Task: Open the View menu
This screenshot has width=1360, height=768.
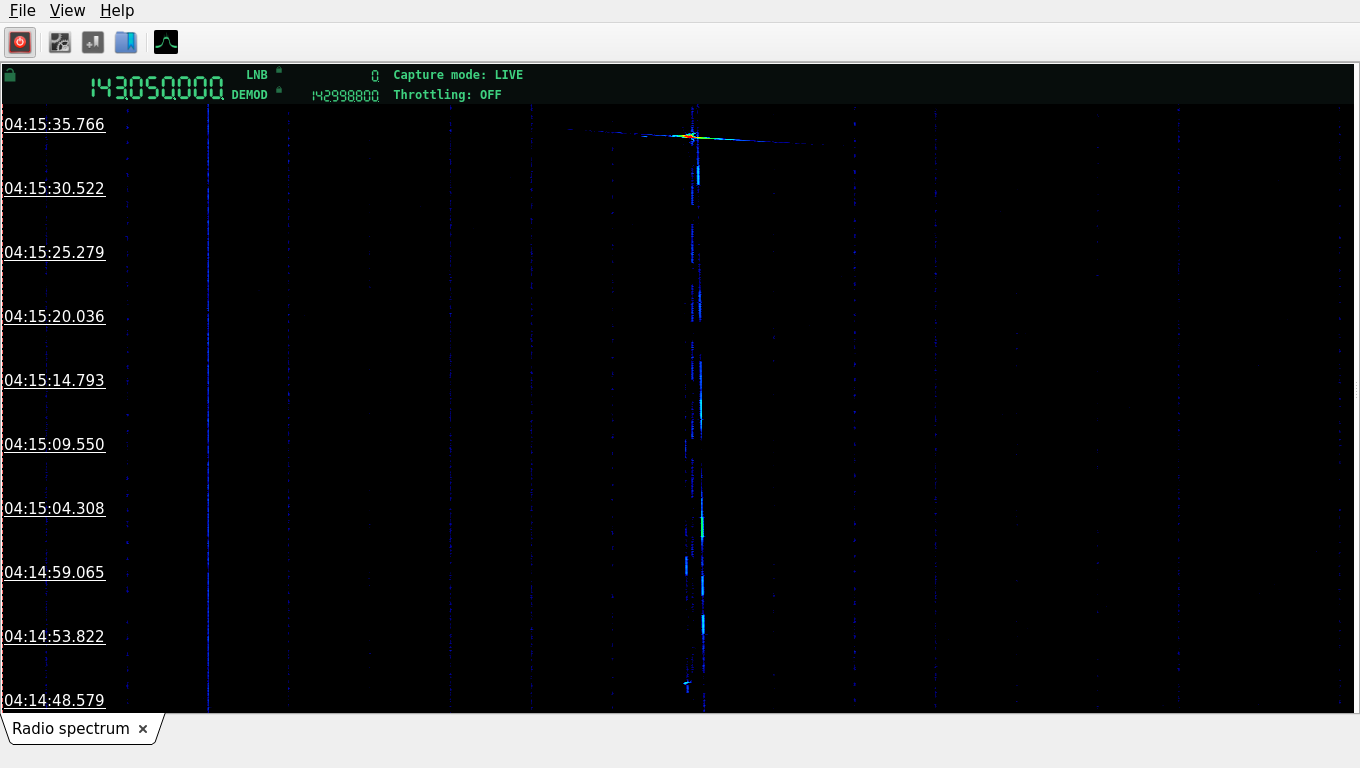Action: (67, 10)
